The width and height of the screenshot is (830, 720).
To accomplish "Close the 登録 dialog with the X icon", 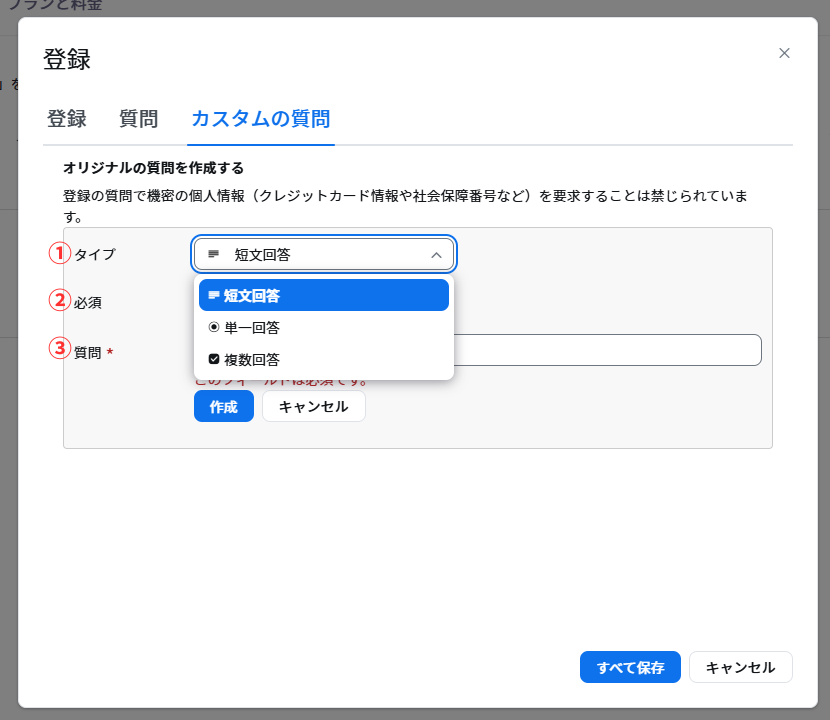I will pyautogui.click(x=784, y=53).
